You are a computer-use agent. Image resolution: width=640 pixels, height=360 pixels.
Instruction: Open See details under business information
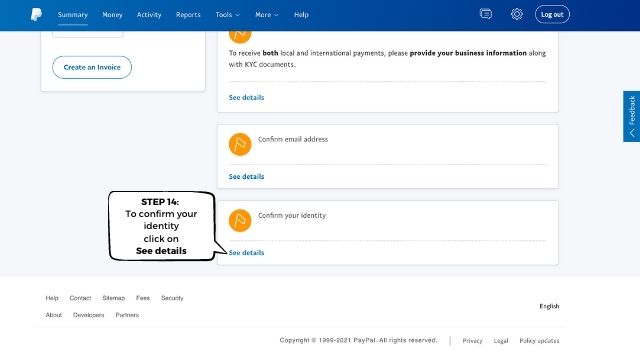click(246, 98)
